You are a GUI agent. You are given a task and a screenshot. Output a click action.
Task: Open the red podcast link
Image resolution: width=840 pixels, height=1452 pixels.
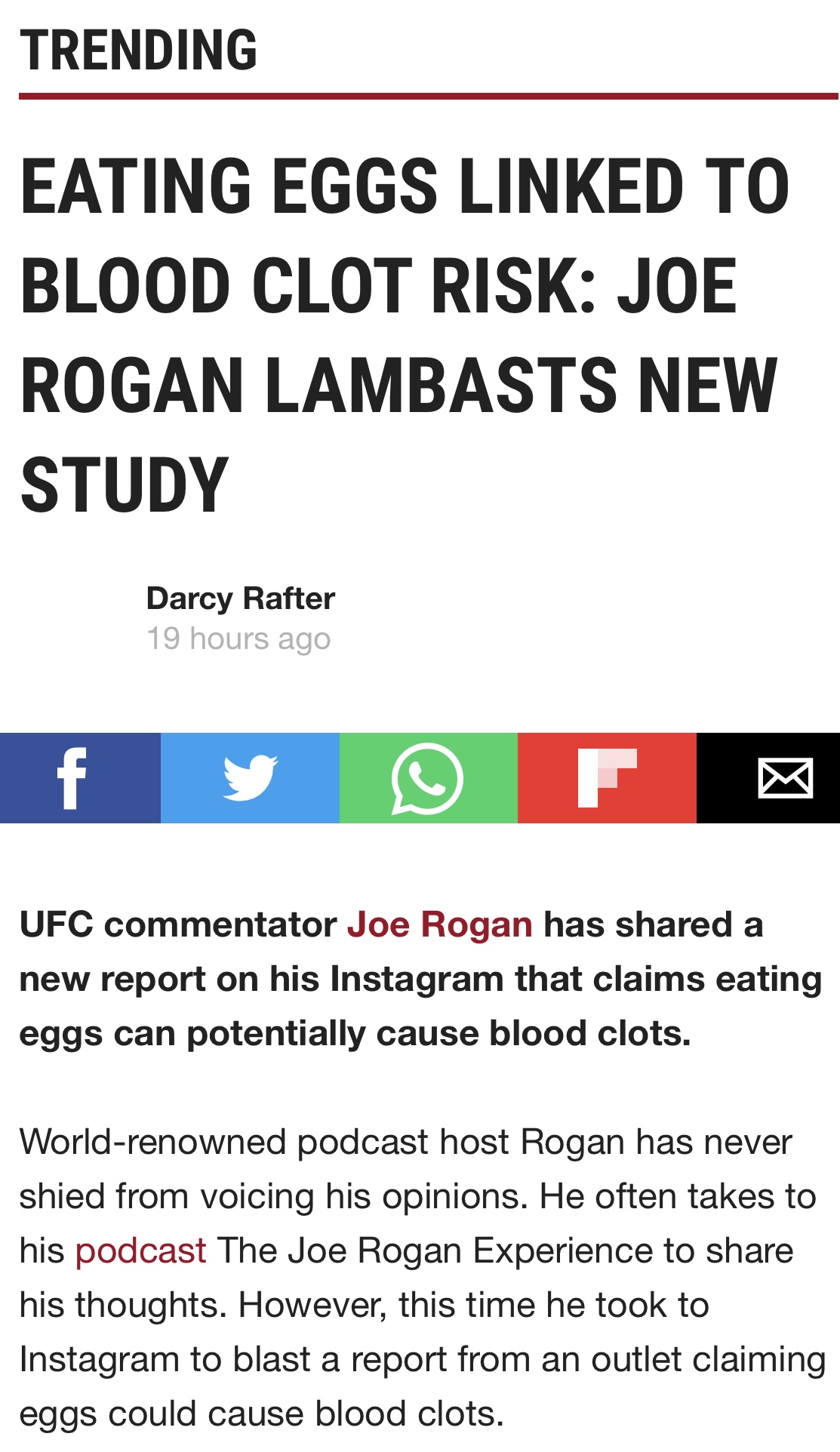point(140,1251)
